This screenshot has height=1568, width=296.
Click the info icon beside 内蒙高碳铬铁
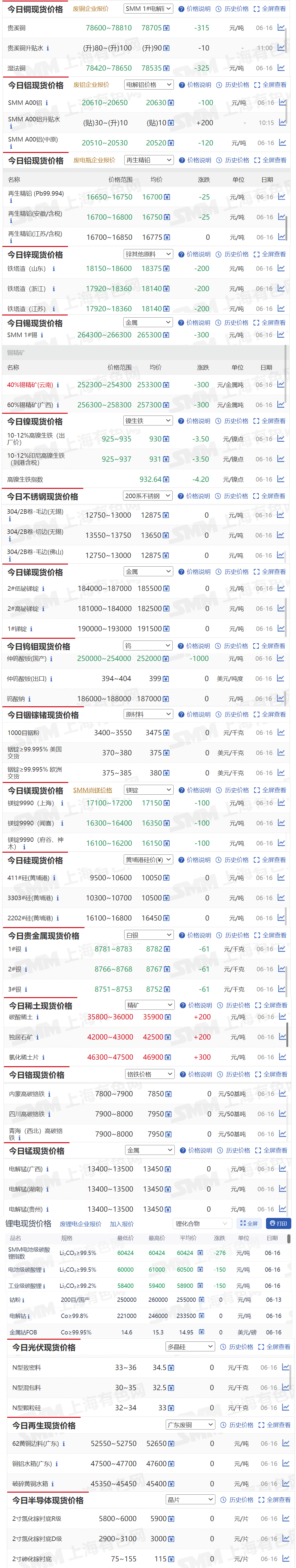coord(49,1094)
